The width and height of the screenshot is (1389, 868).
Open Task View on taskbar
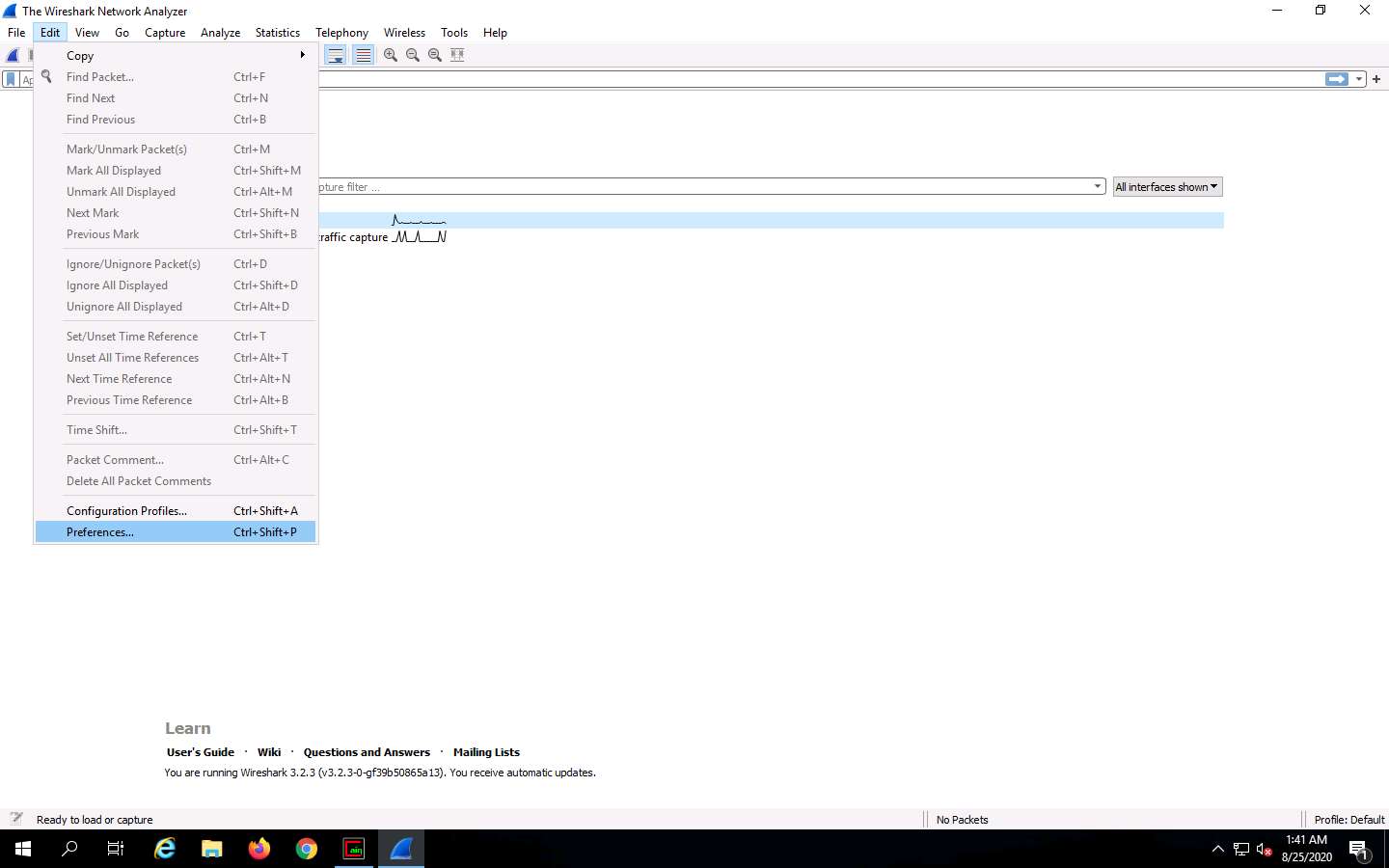pyautogui.click(x=116, y=849)
